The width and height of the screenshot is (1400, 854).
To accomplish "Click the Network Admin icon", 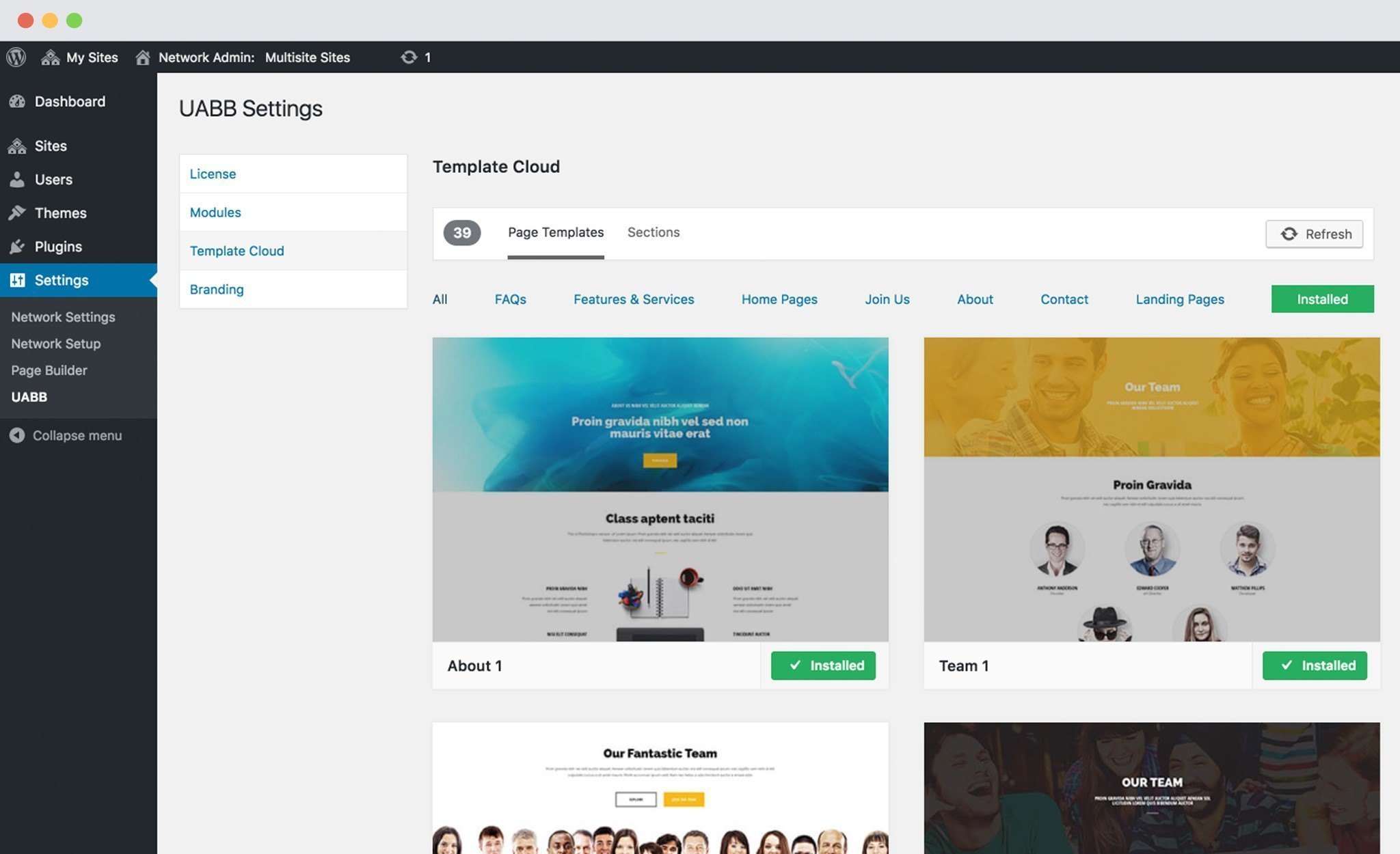I will tap(141, 57).
